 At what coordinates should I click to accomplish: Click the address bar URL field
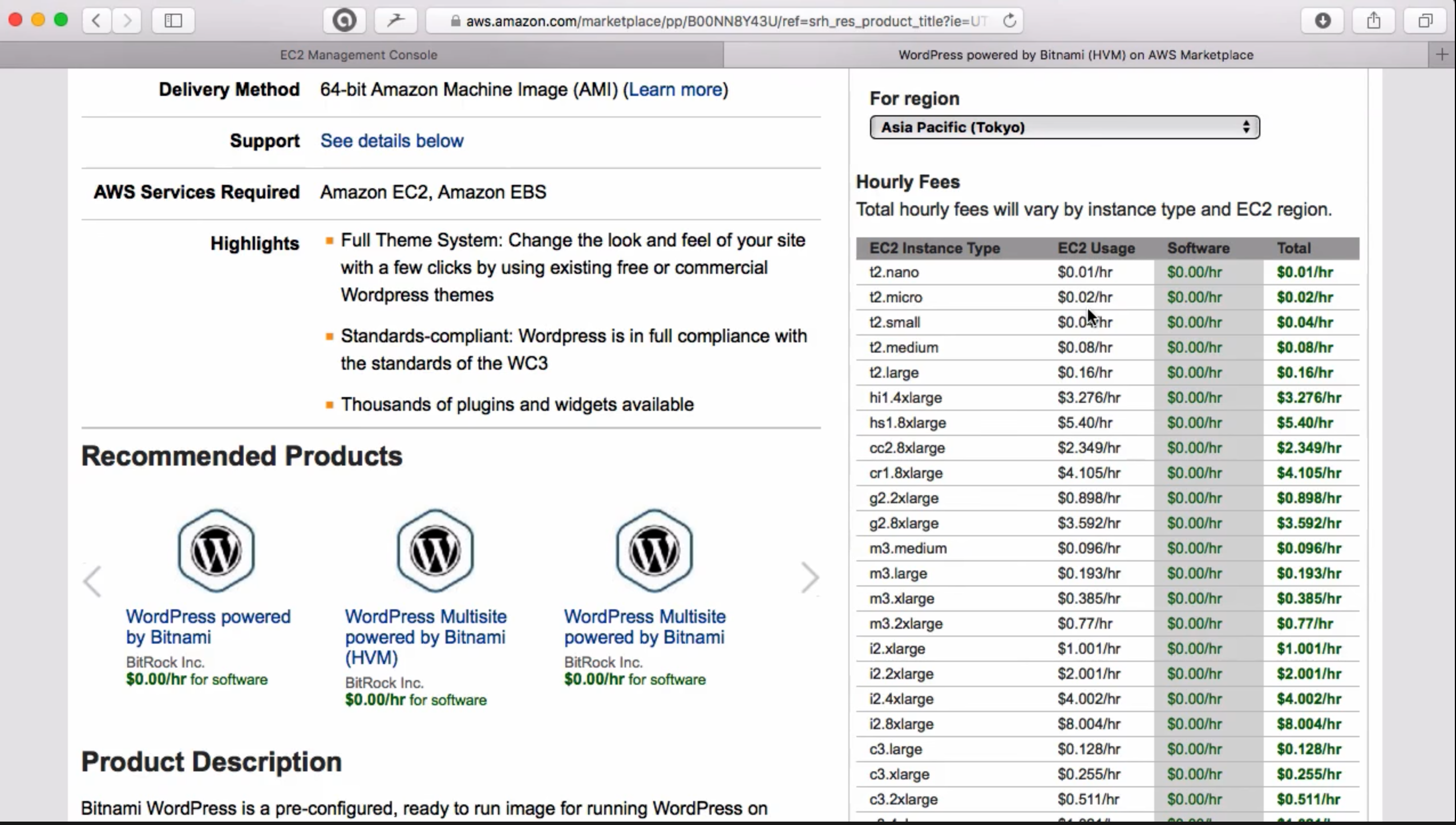pos(725,21)
